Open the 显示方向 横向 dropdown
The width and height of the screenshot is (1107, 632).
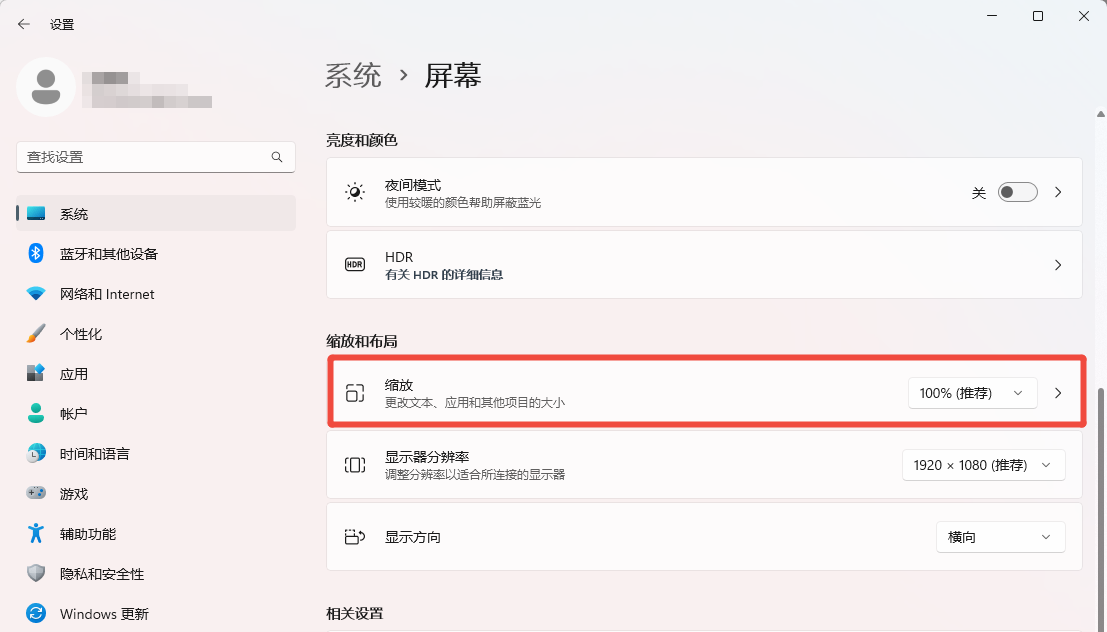click(x=1000, y=537)
